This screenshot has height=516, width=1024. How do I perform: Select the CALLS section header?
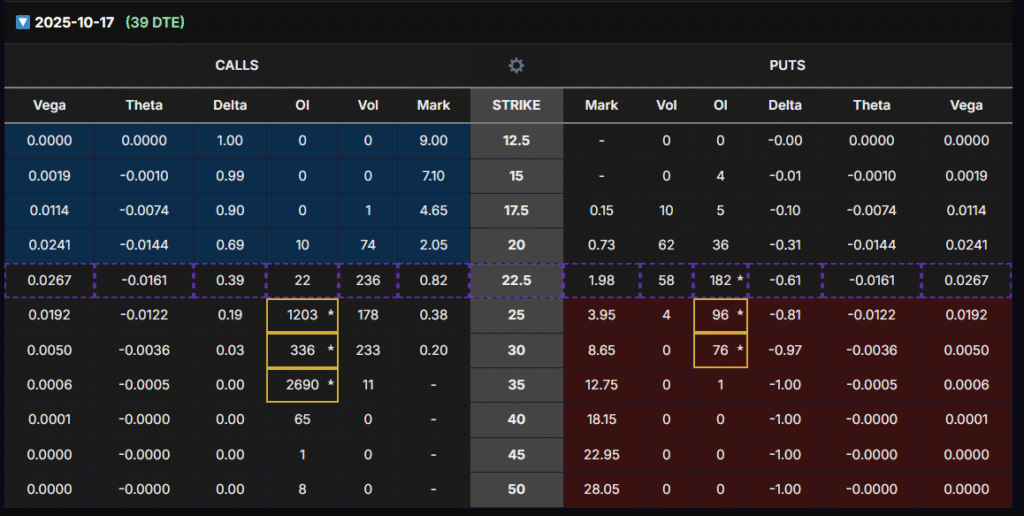tap(237, 65)
